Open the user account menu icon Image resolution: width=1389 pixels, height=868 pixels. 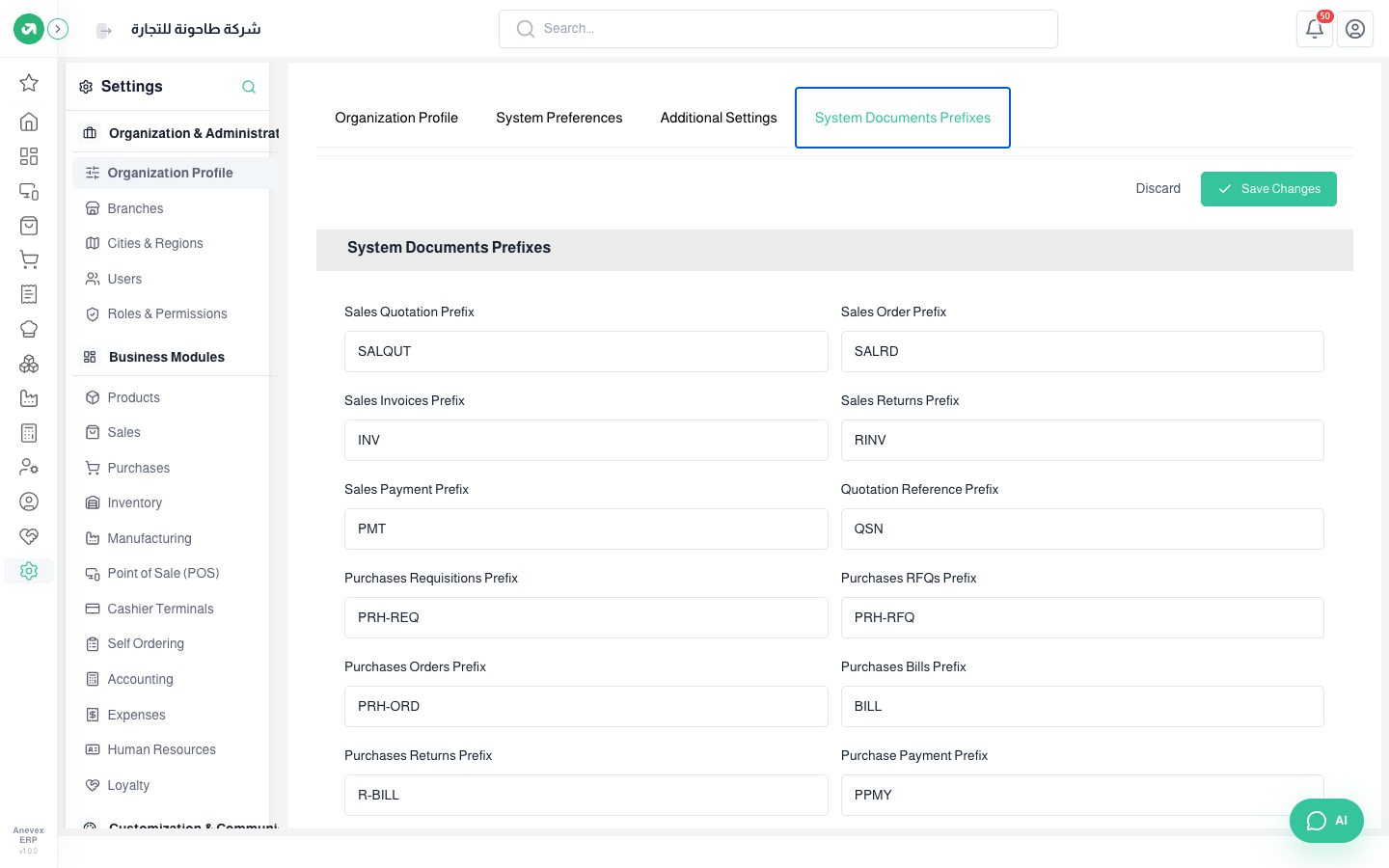coord(1355,29)
